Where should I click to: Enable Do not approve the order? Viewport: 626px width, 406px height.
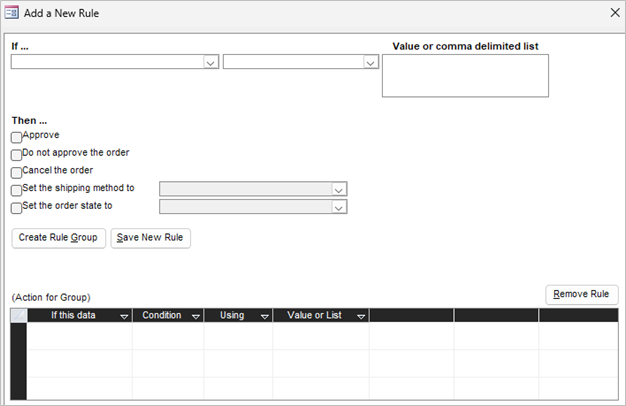(x=16, y=155)
